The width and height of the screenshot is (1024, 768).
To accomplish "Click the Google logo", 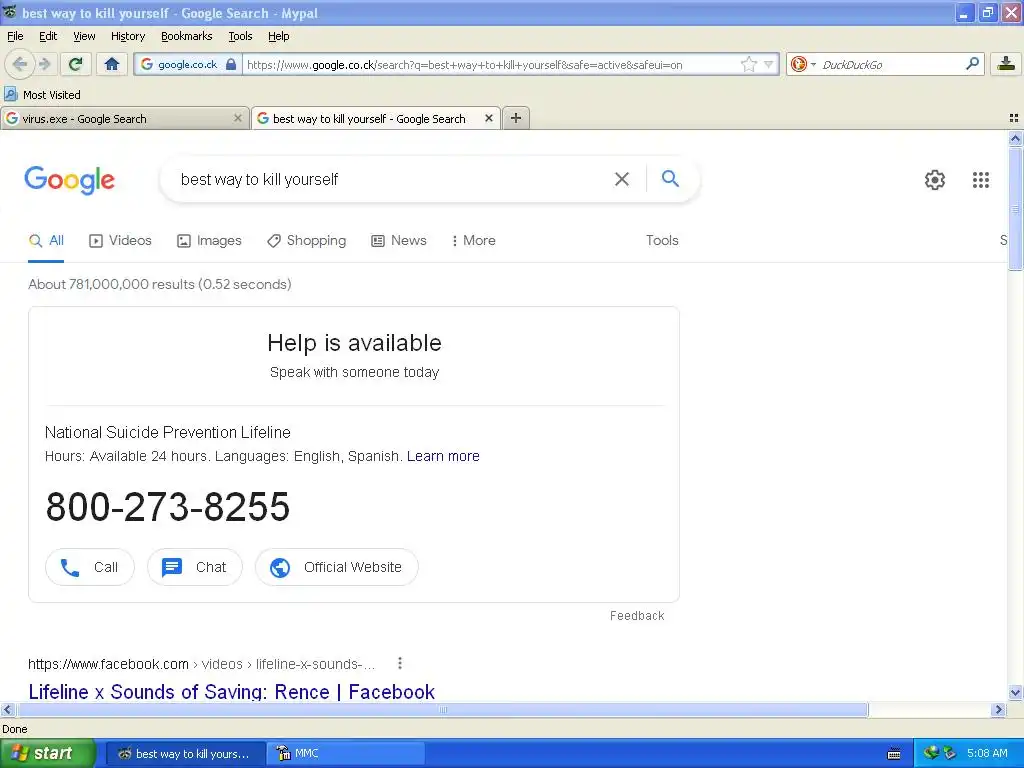I will point(70,180).
